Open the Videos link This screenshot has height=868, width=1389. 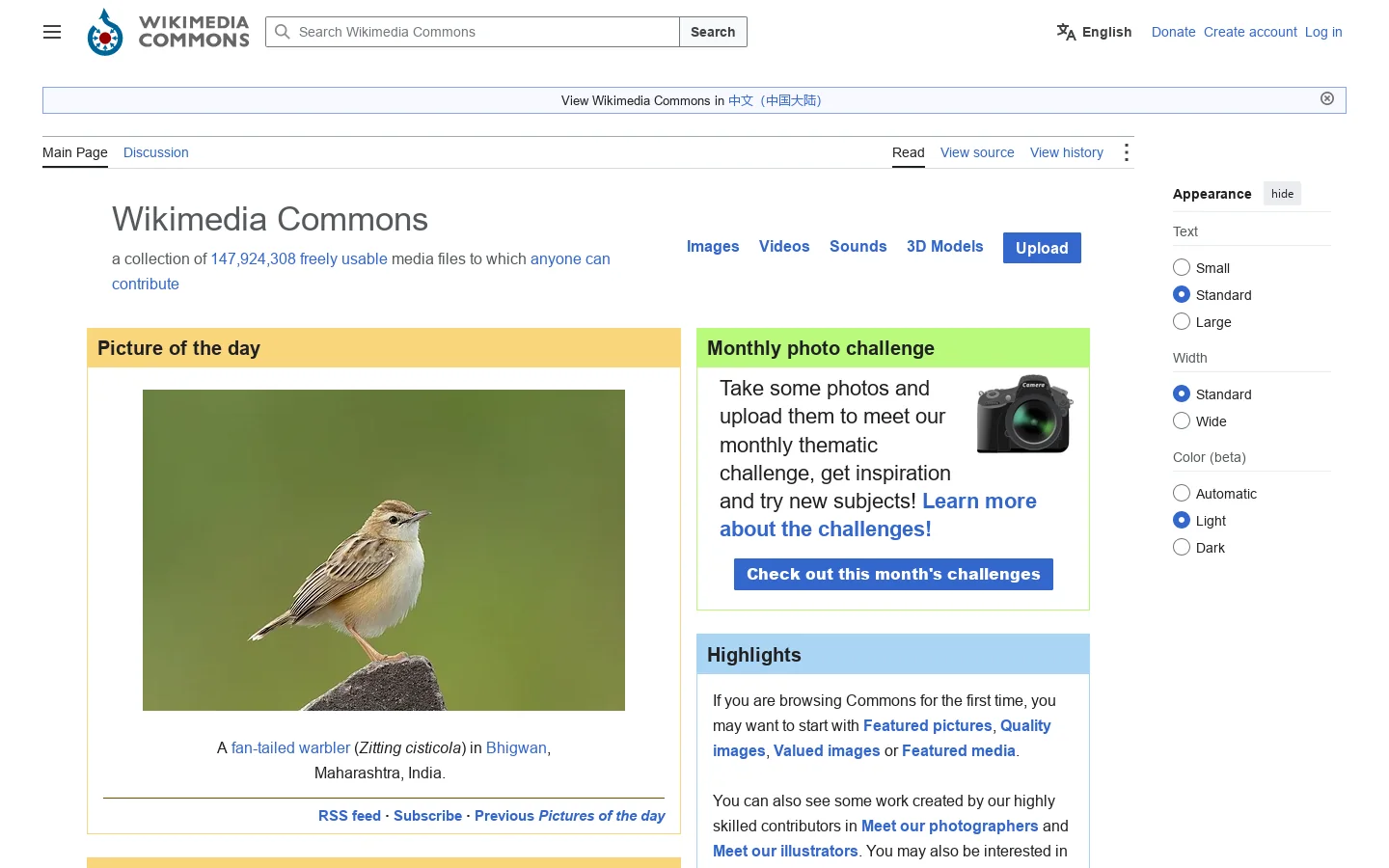tap(784, 246)
